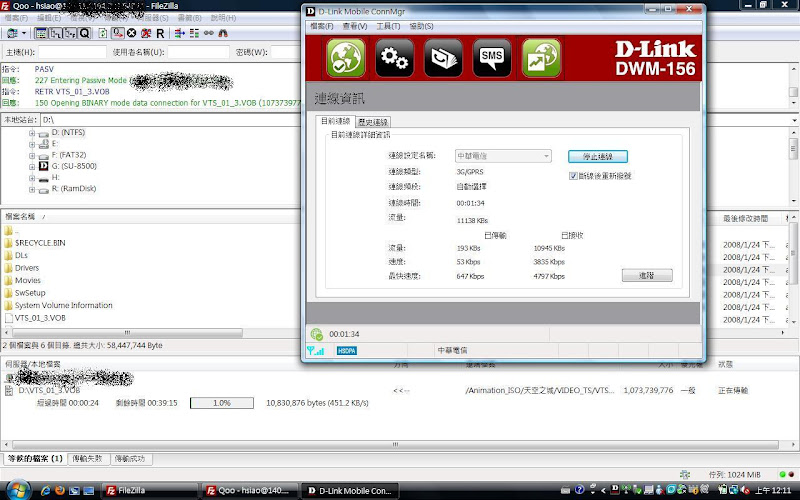This screenshot has width=800, height=500.
Task: Click the 最後修改時間 column header
Action: (x=745, y=218)
